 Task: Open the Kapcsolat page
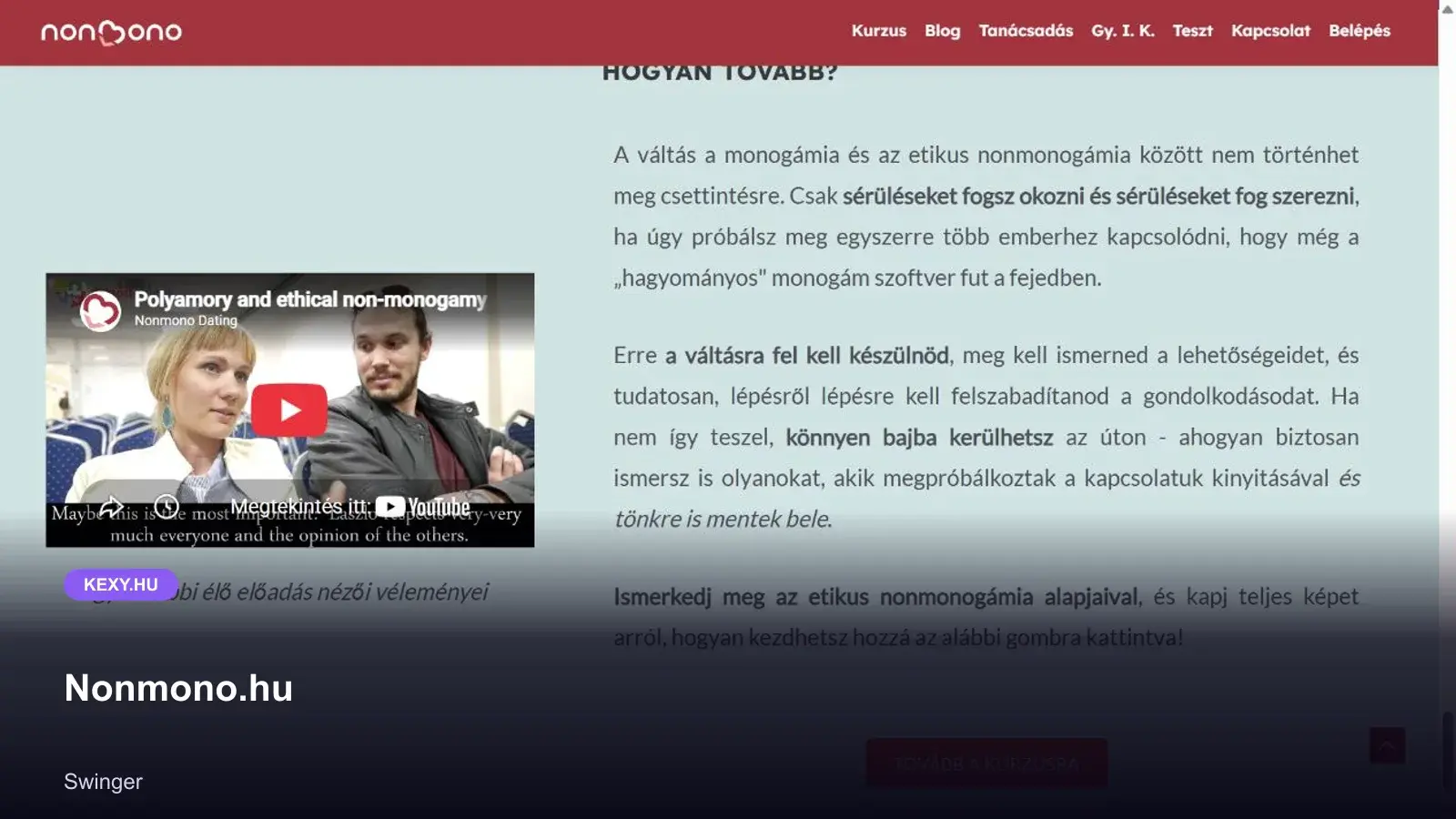1270,31
